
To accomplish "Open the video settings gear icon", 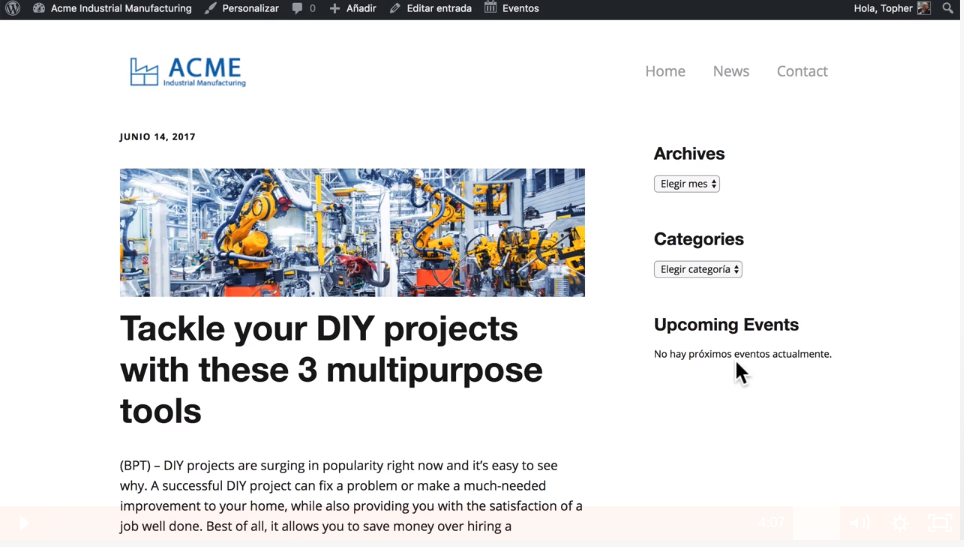I will [x=900, y=524].
